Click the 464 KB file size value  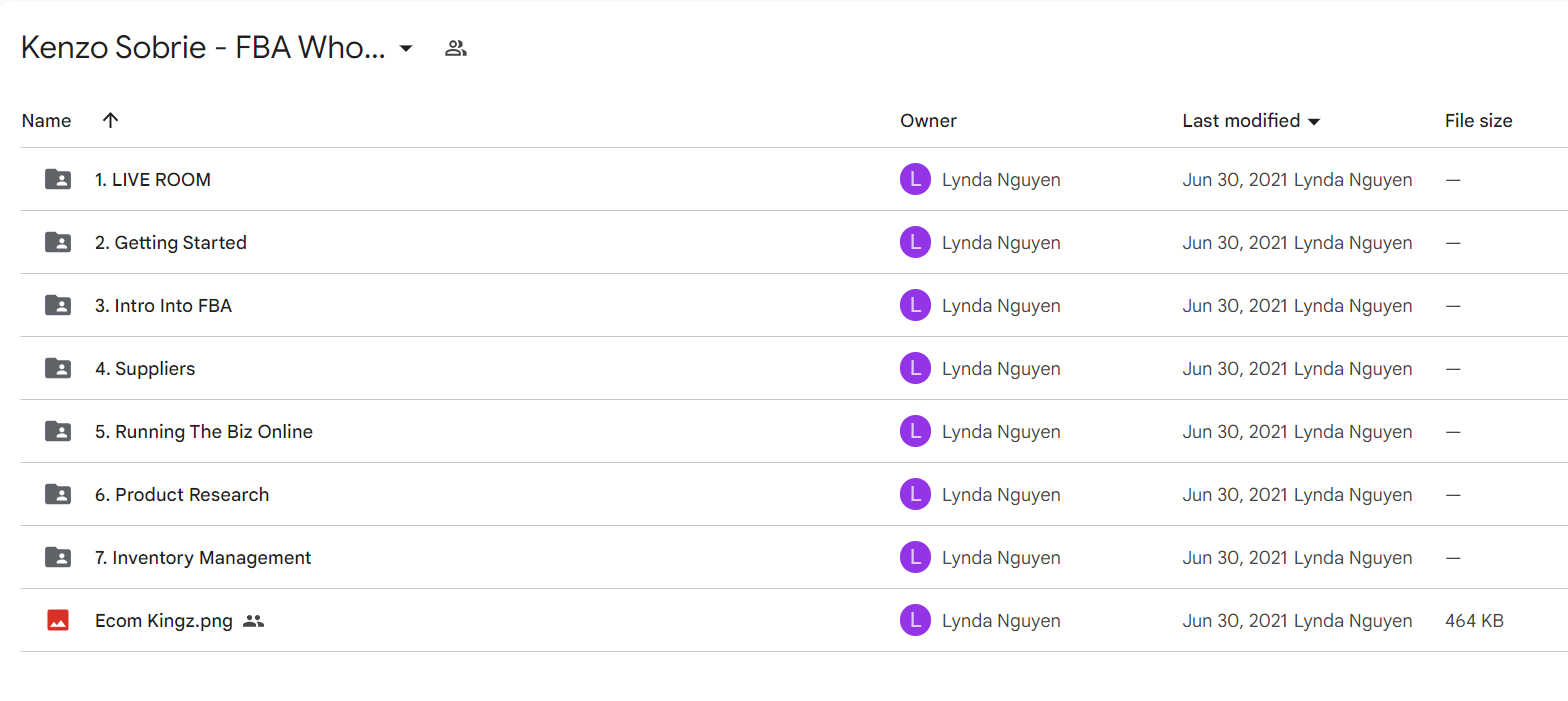pyautogui.click(x=1474, y=621)
